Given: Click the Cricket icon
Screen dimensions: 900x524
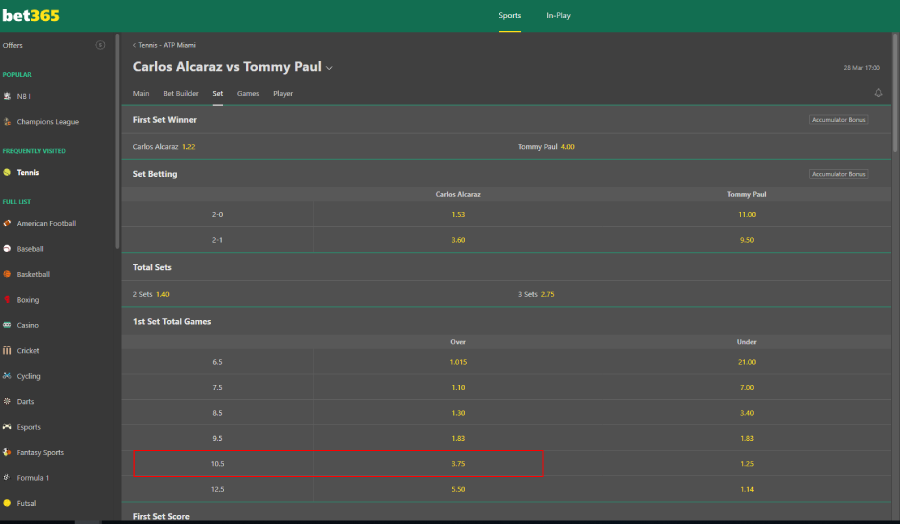Looking at the screenshot, I should [x=7, y=350].
